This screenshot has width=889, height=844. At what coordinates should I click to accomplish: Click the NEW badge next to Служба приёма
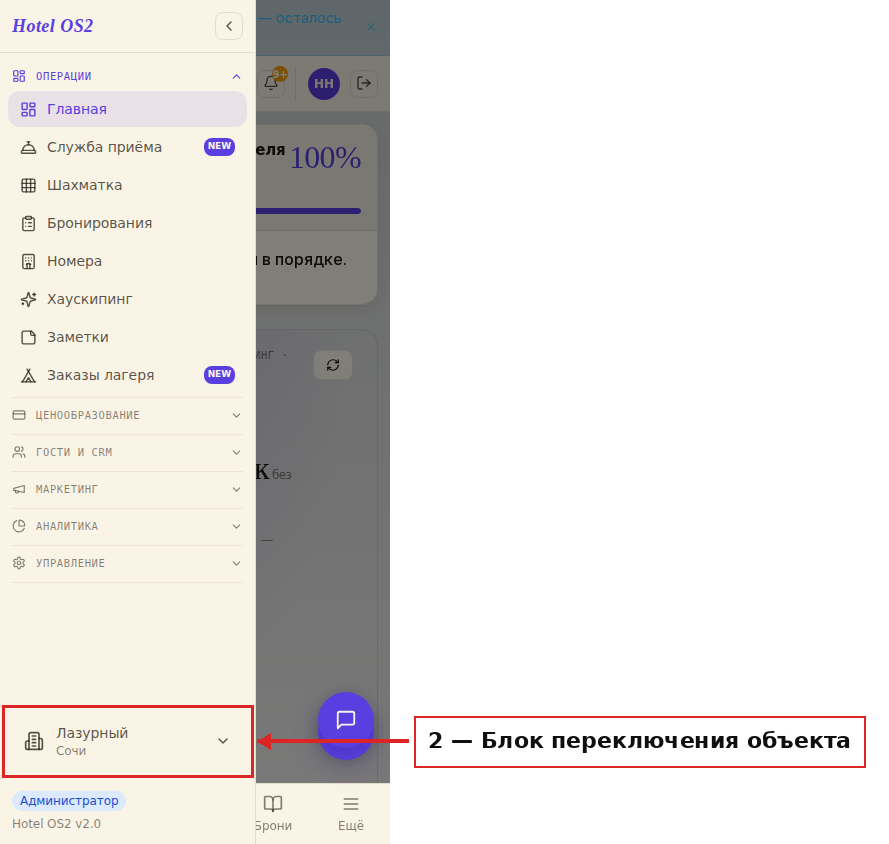pyautogui.click(x=219, y=146)
